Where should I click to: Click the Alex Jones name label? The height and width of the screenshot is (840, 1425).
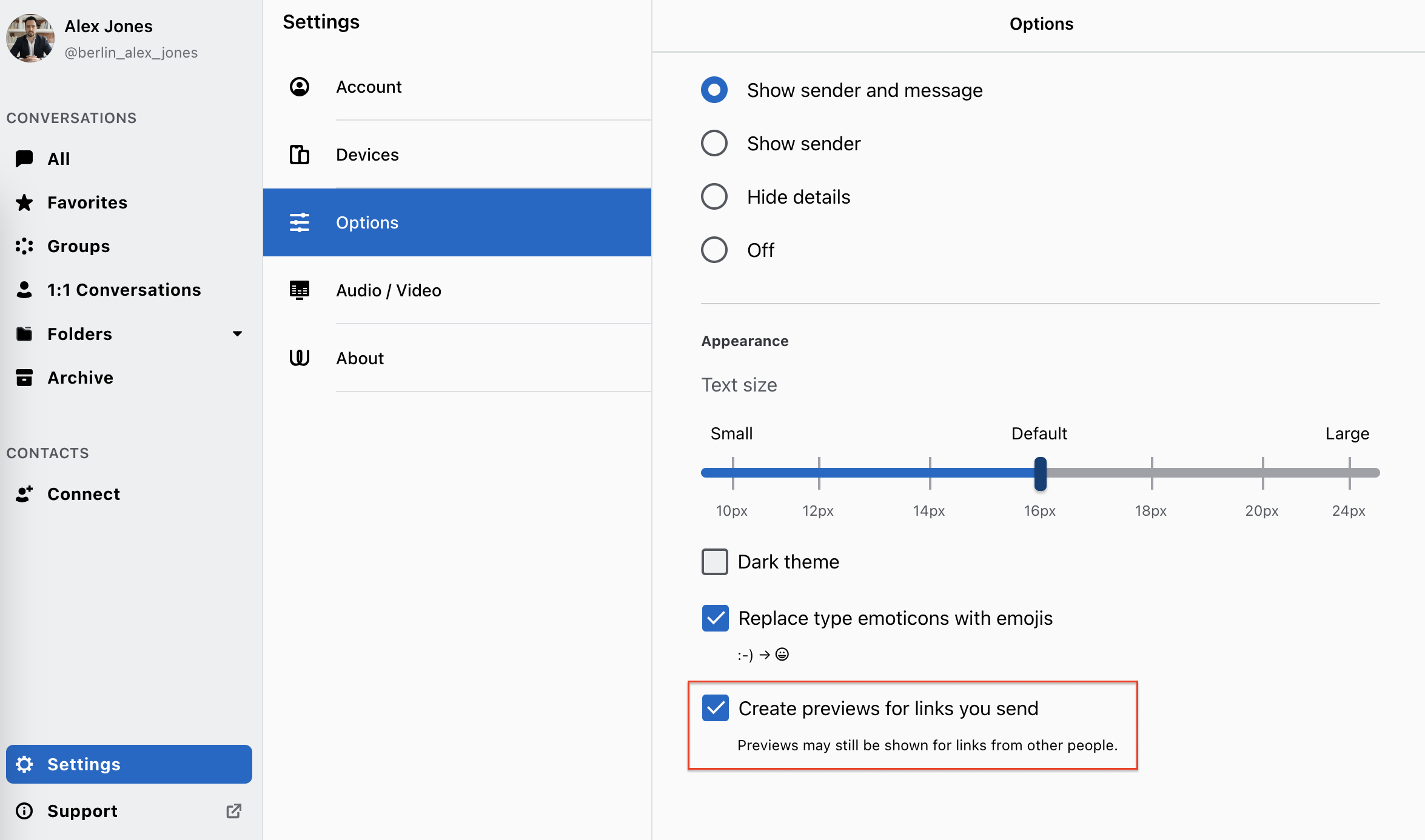(x=109, y=26)
